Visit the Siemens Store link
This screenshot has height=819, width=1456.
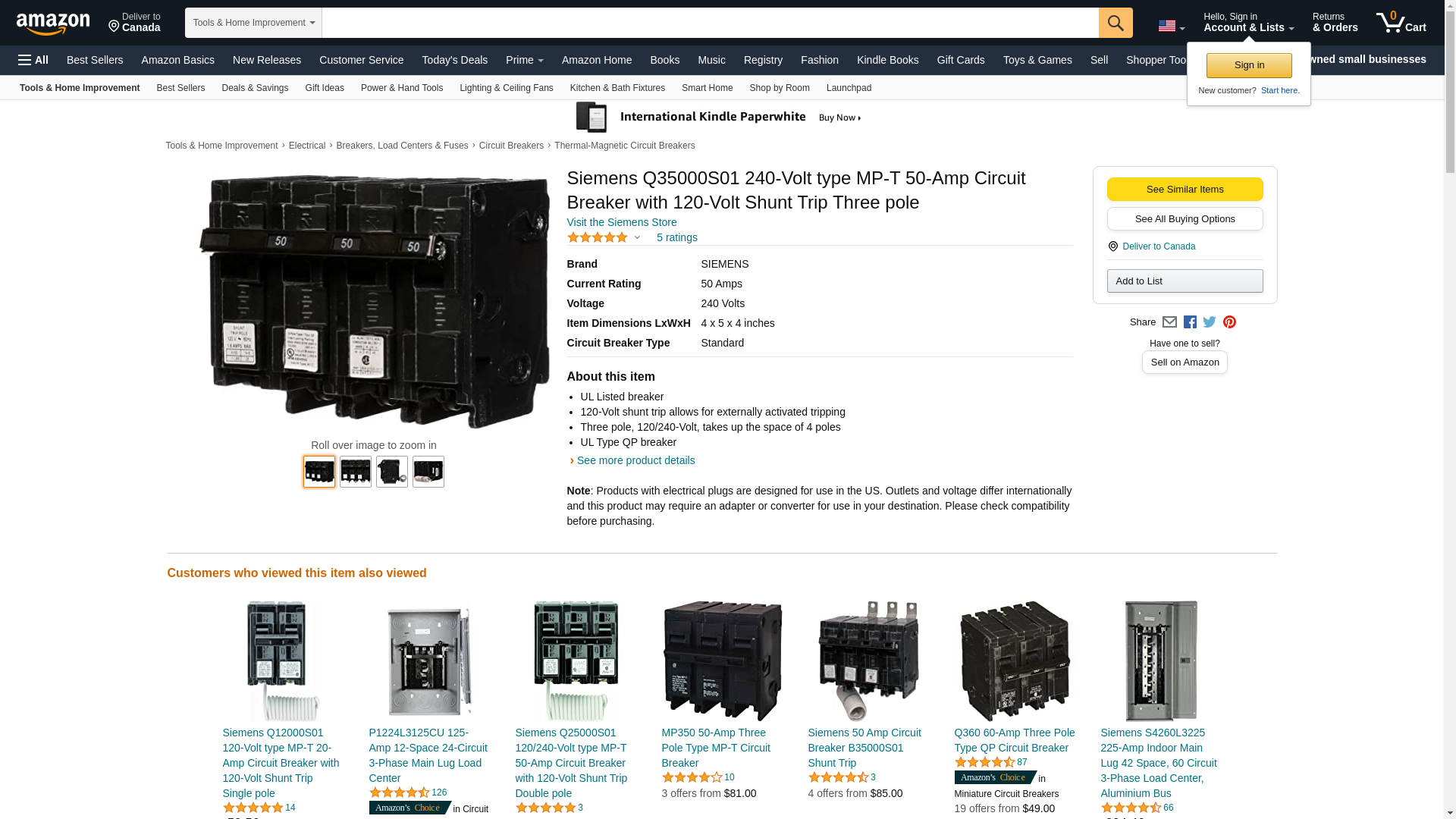[x=621, y=222]
